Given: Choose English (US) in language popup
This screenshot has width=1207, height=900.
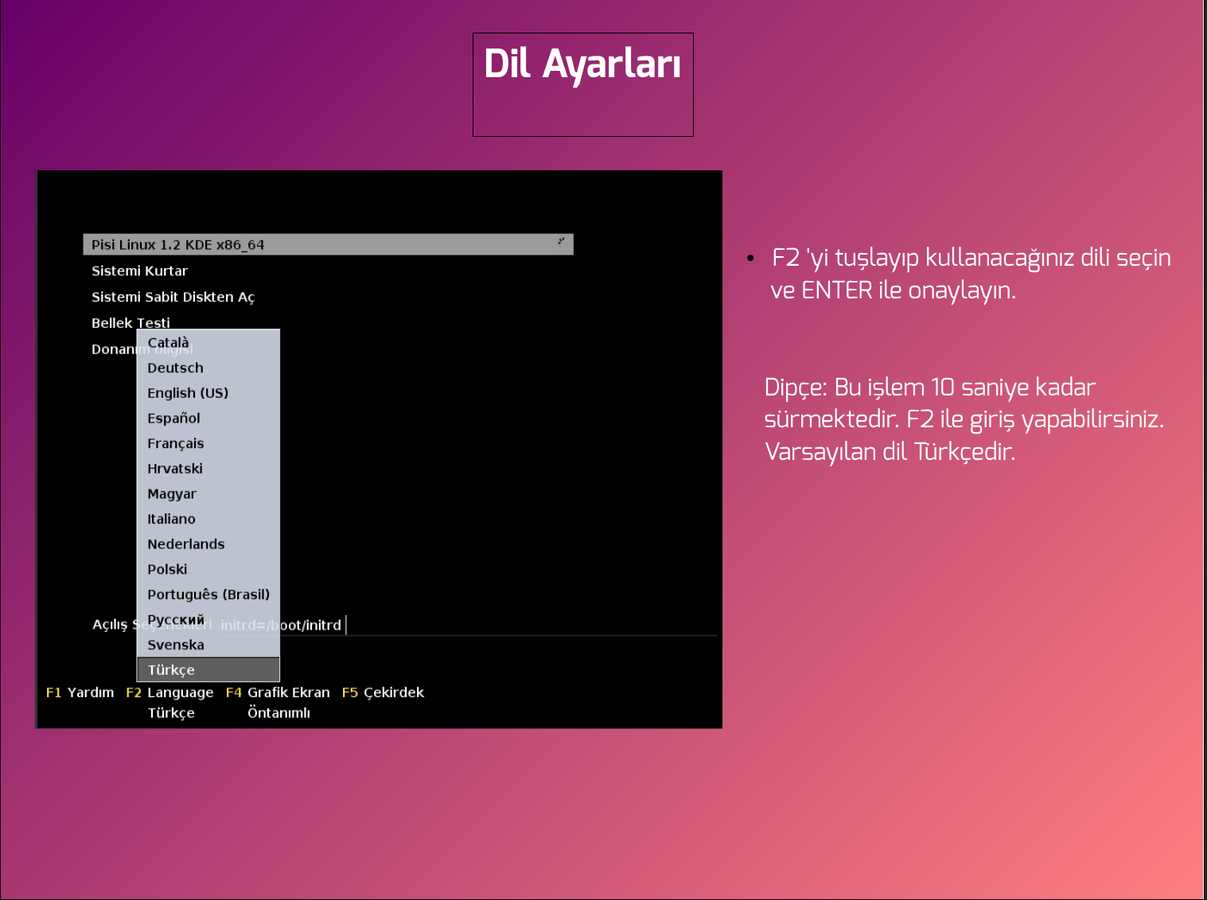Looking at the screenshot, I should tap(208, 393).
